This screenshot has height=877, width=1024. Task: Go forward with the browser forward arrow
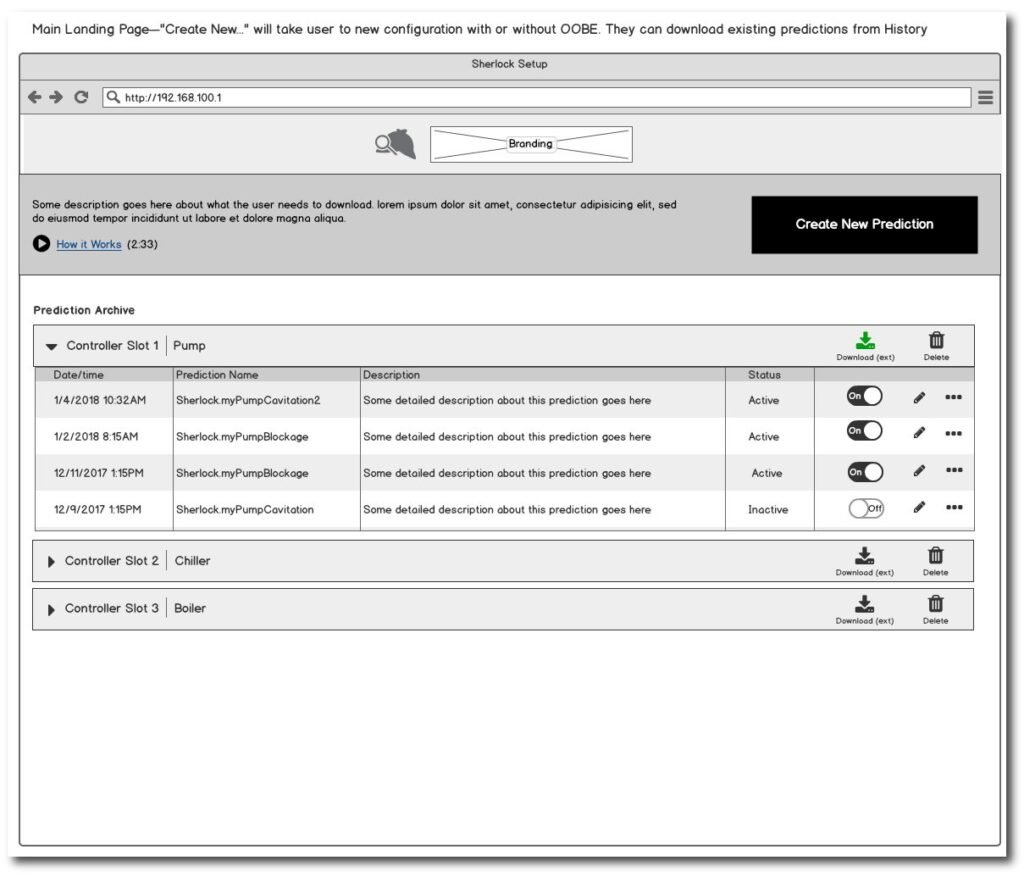(57, 97)
